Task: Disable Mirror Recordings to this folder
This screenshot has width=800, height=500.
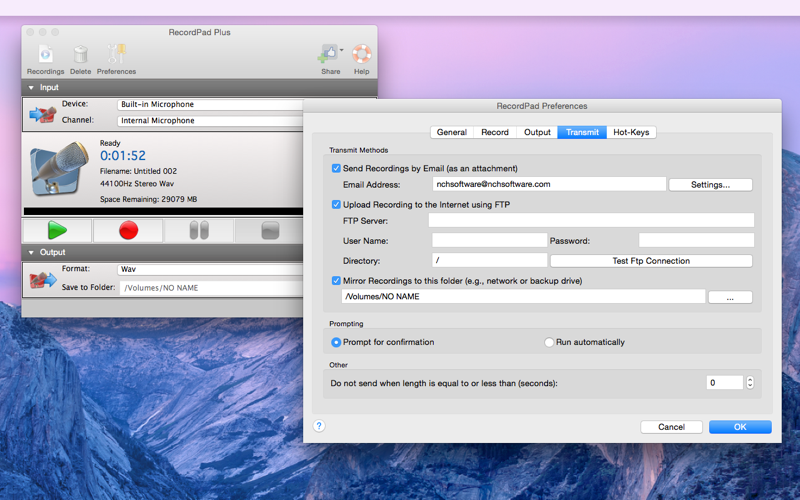Action: pos(336,281)
